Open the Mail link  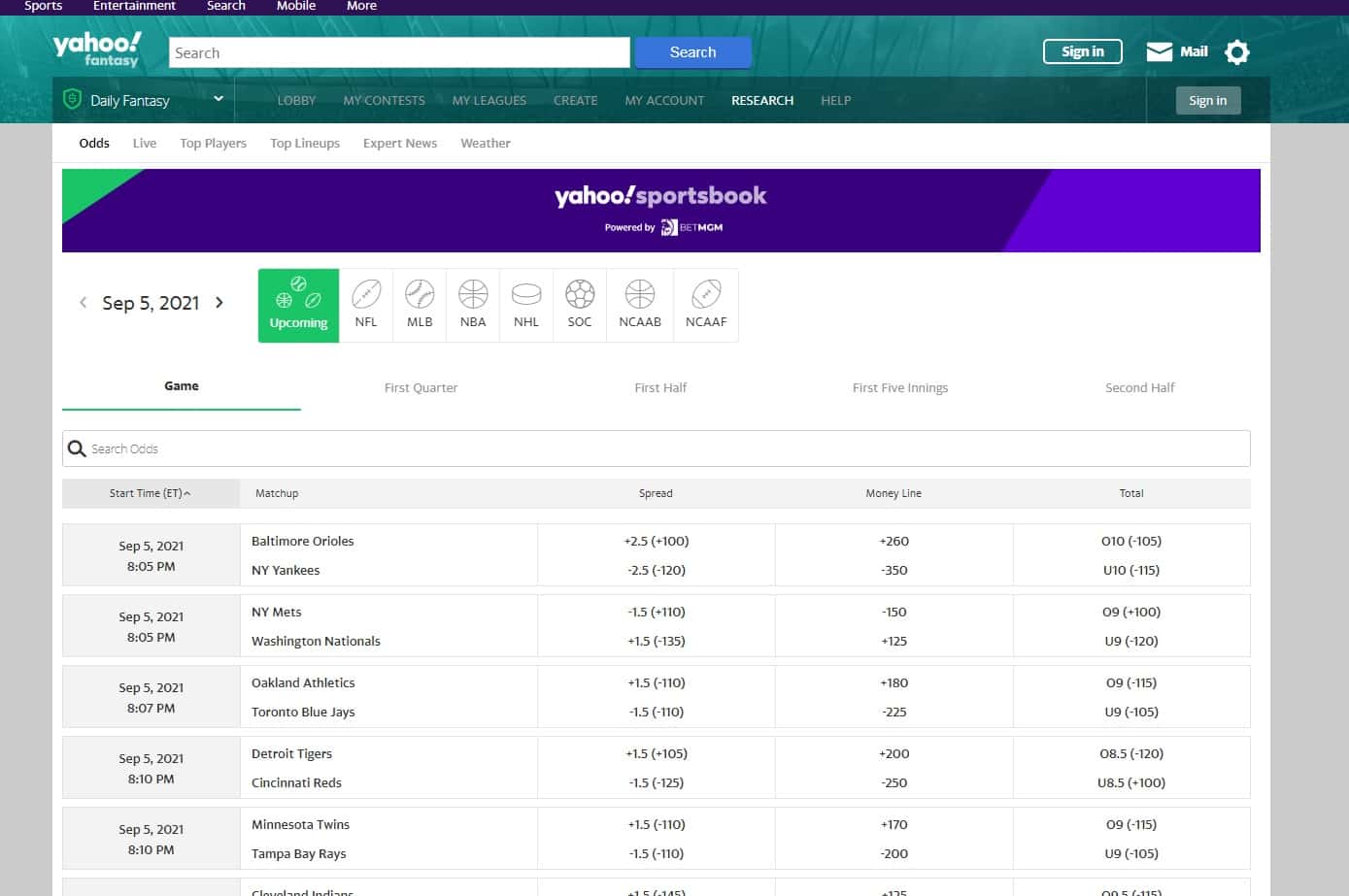1194,51
